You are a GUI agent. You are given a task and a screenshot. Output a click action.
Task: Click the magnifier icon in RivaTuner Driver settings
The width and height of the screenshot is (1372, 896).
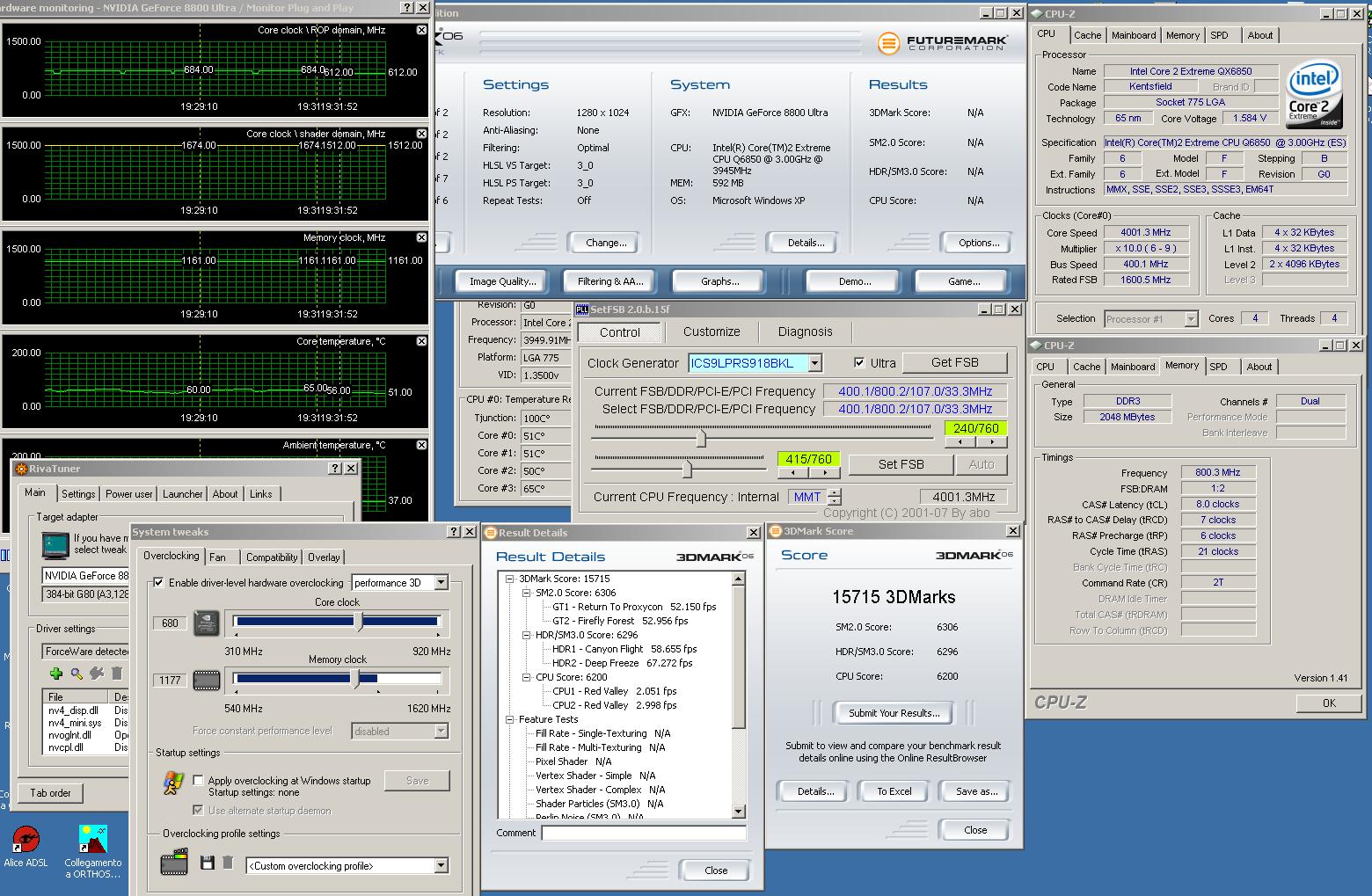(77, 674)
